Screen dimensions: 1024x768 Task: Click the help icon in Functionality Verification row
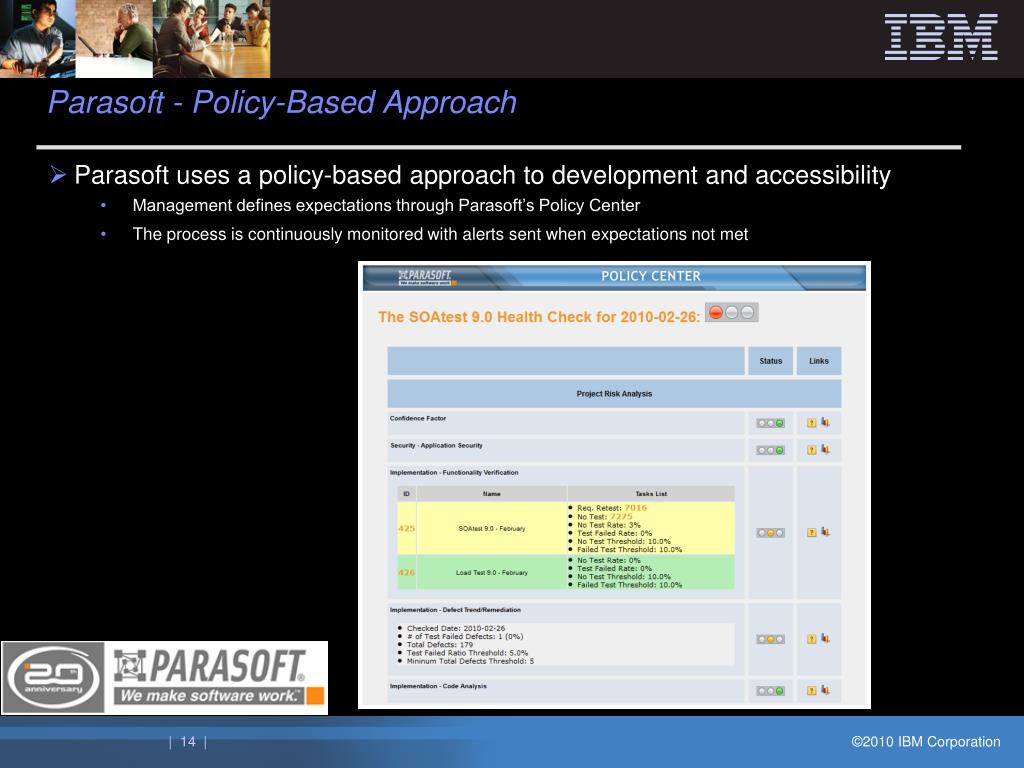tap(811, 533)
